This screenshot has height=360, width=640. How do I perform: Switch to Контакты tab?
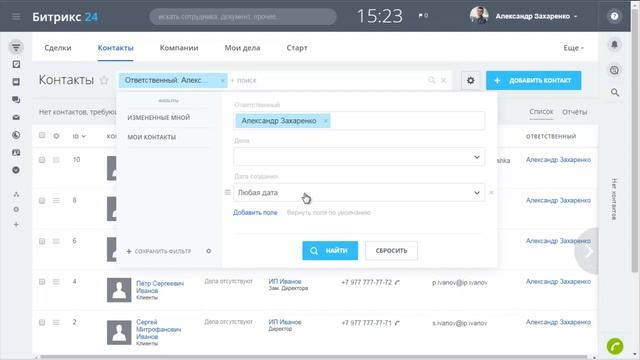click(x=116, y=48)
